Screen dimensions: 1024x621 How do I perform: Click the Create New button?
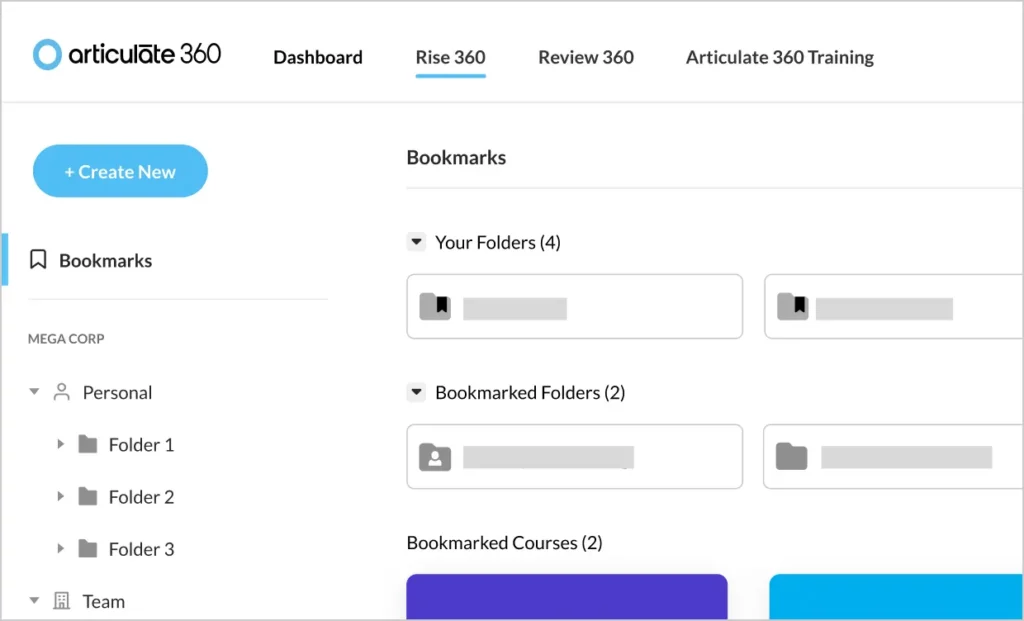(x=120, y=171)
